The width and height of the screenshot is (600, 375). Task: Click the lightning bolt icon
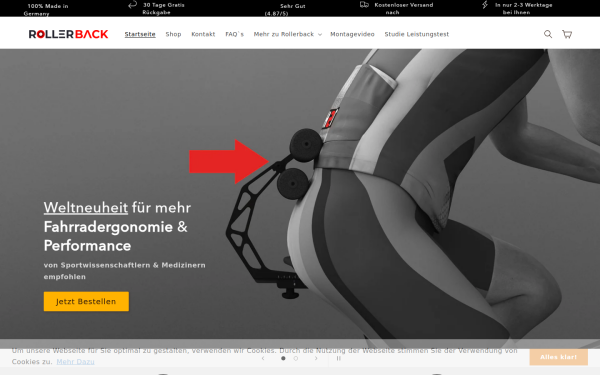[x=485, y=5]
